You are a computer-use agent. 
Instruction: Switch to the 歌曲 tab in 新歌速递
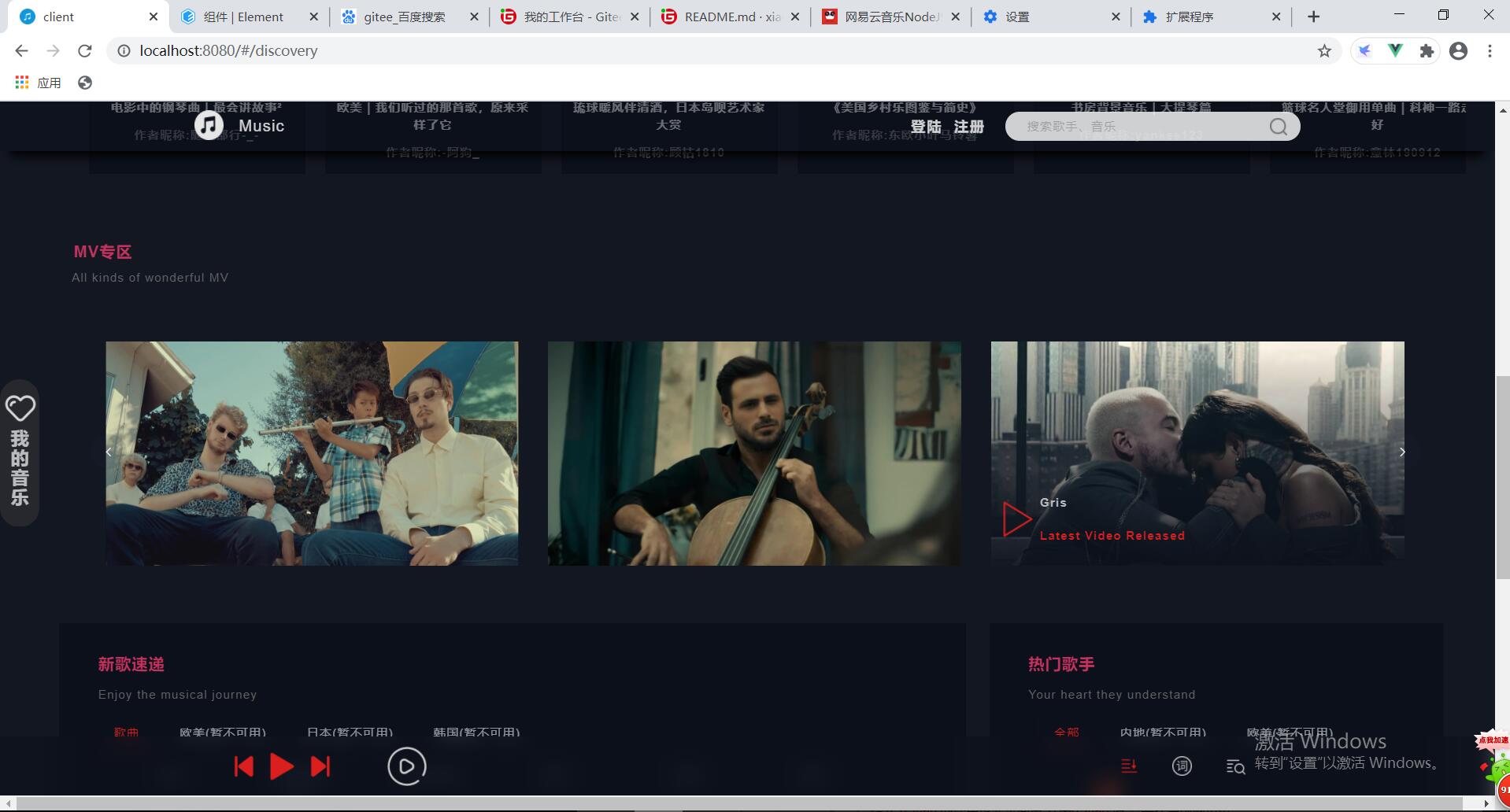point(126,733)
